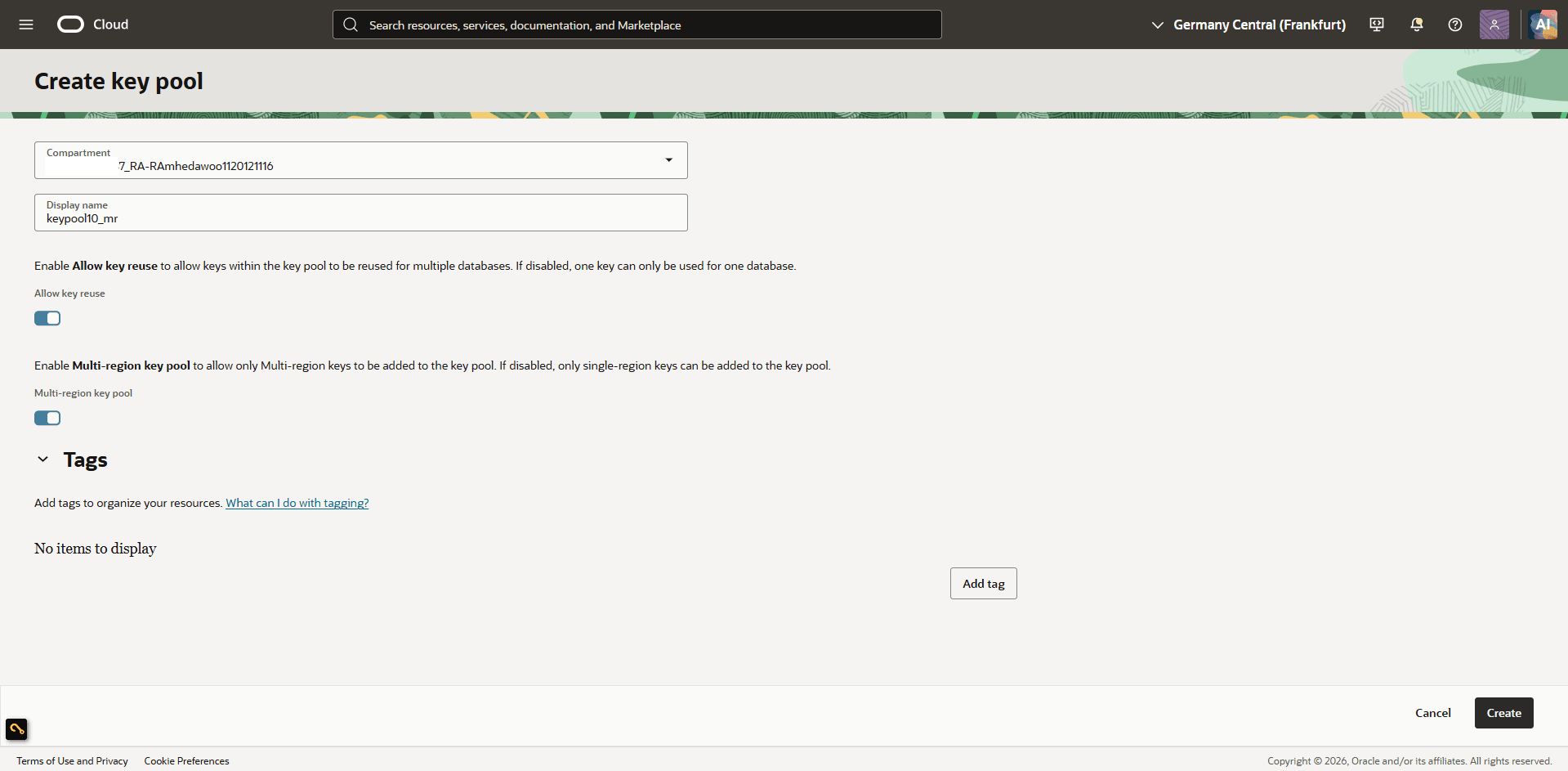Open Terms of Use and Privacy link
The width and height of the screenshot is (1568, 771).
72,761
